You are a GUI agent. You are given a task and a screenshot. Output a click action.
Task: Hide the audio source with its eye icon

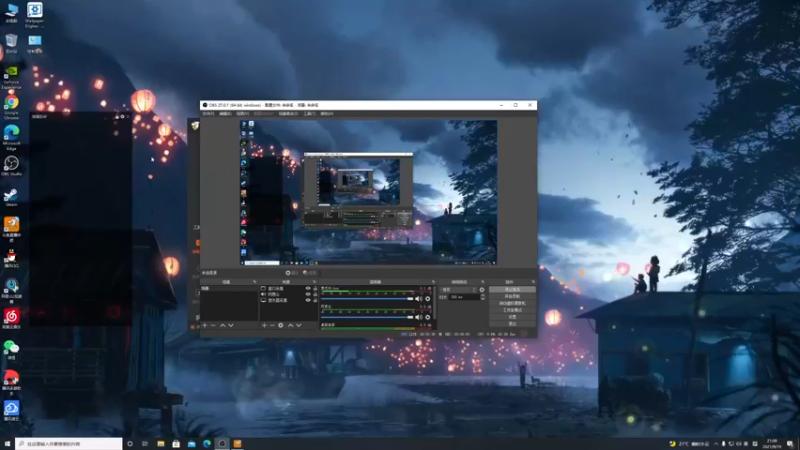pos(308,294)
